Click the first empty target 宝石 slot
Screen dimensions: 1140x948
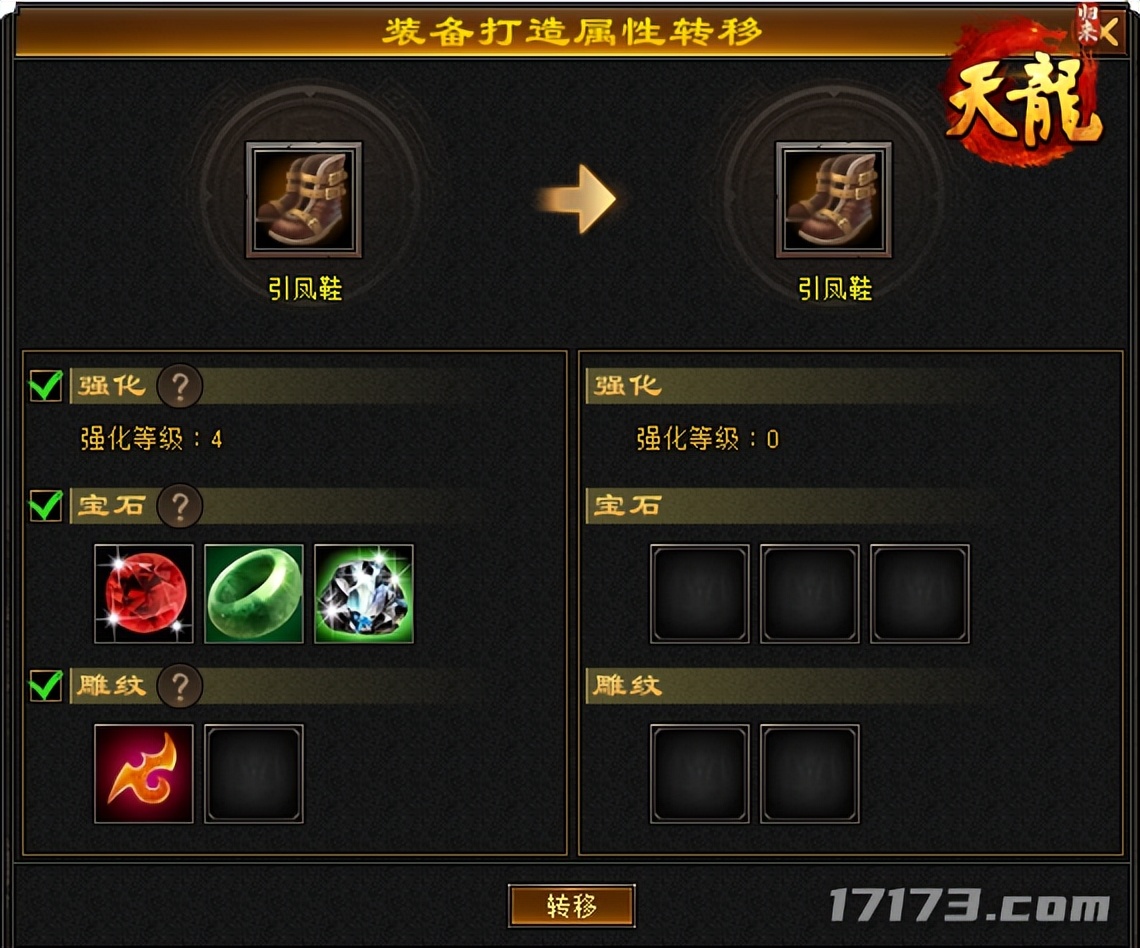tap(699, 593)
